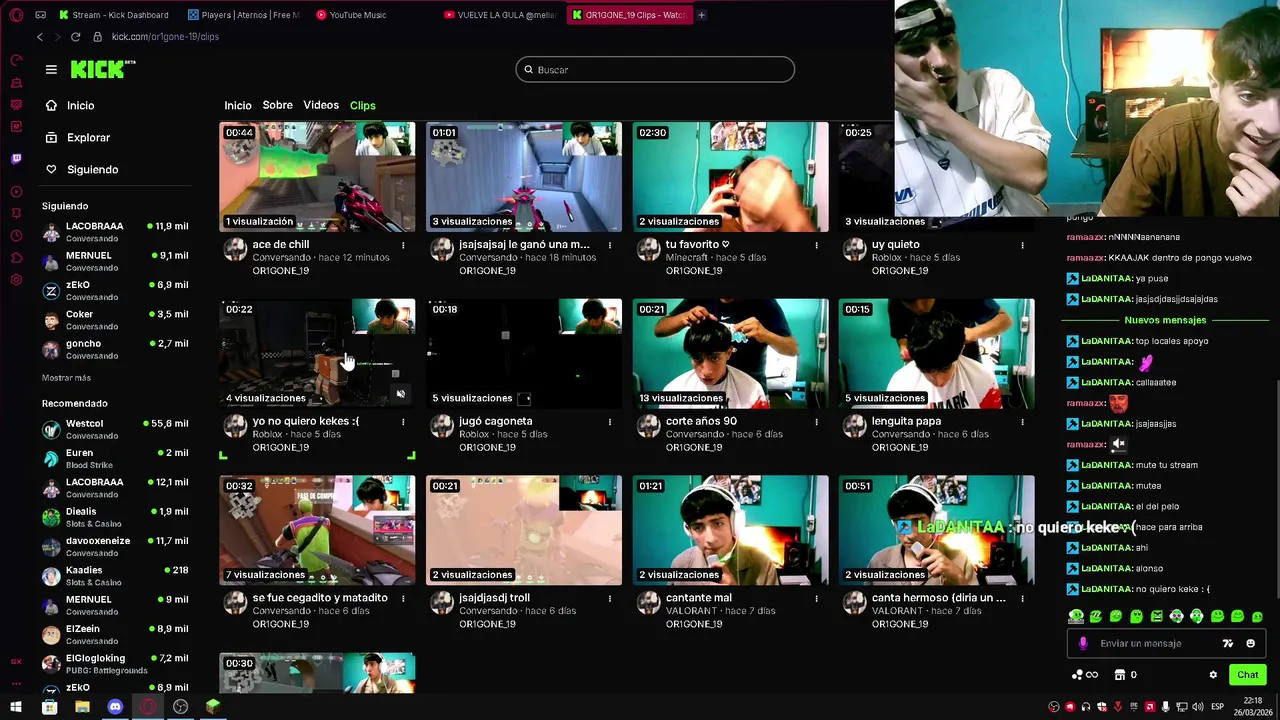The width and height of the screenshot is (1280, 720).
Task: Click ESP language indicator in system tray
Action: [x=1217, y=707]
